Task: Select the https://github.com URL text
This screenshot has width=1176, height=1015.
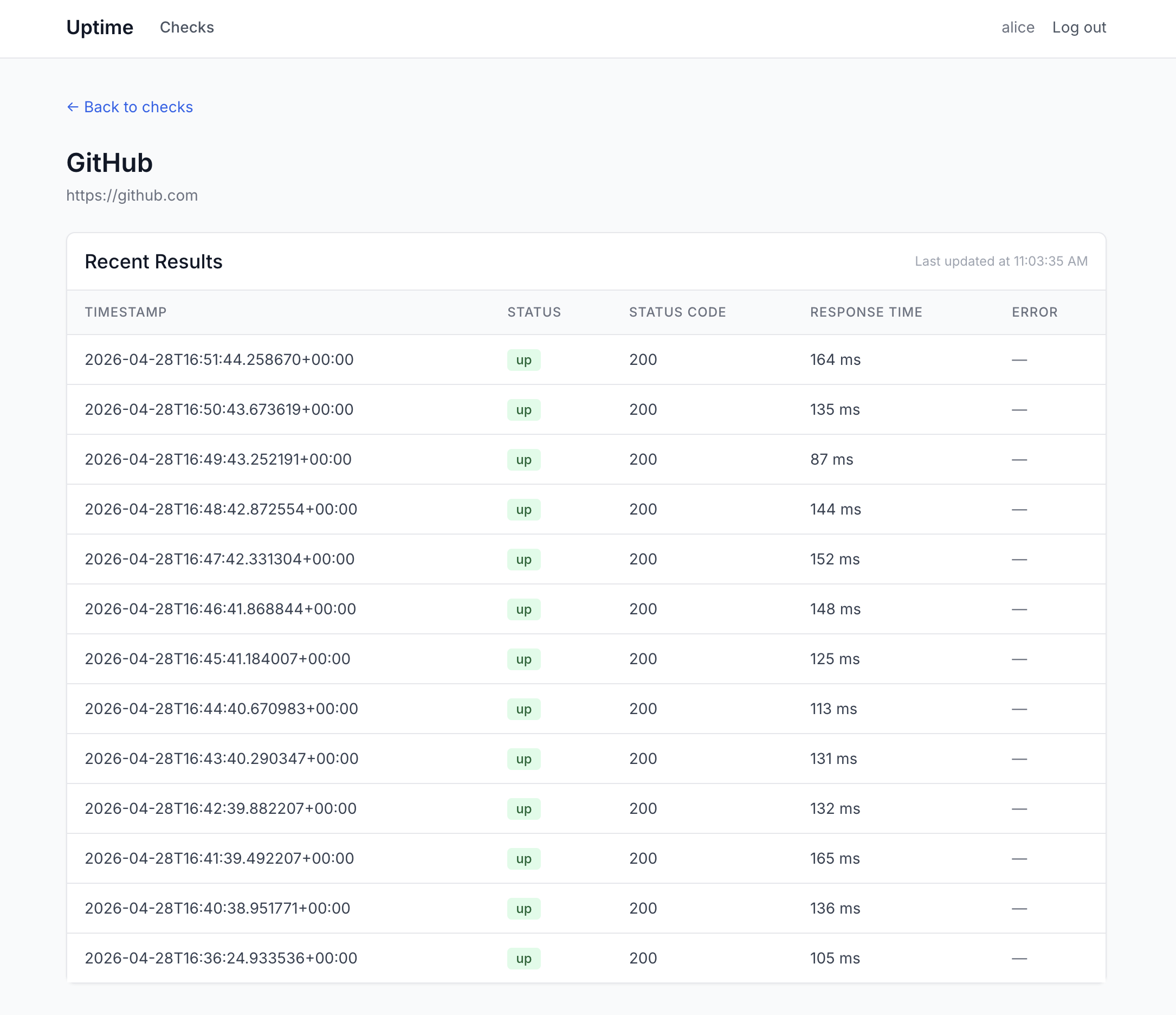Action: (132, 195)
